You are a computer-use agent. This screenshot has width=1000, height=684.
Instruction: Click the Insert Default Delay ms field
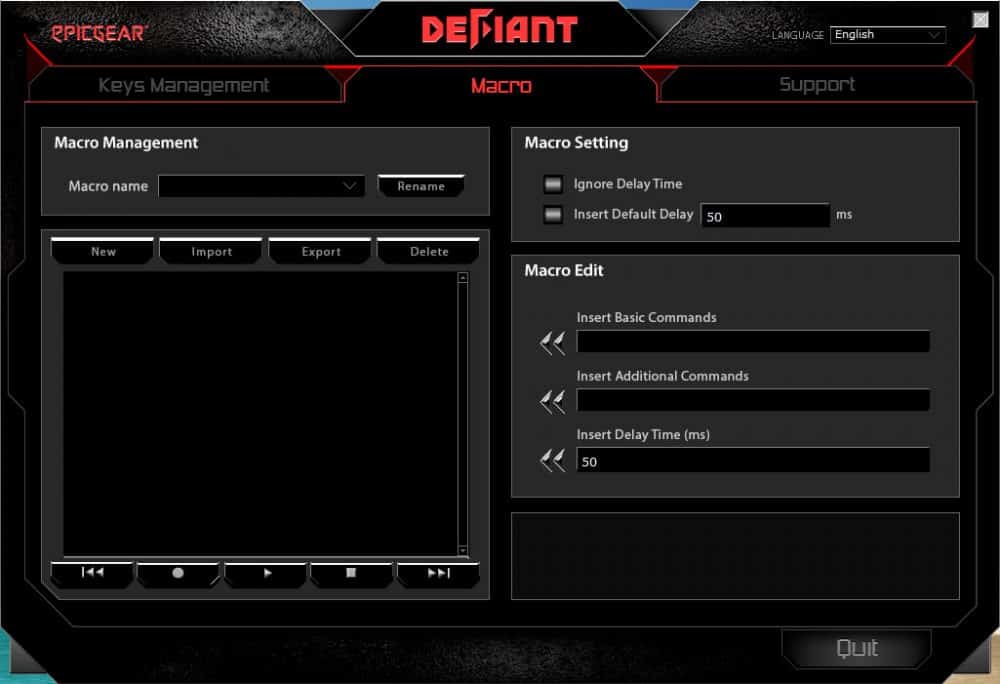tap(765, 215)
